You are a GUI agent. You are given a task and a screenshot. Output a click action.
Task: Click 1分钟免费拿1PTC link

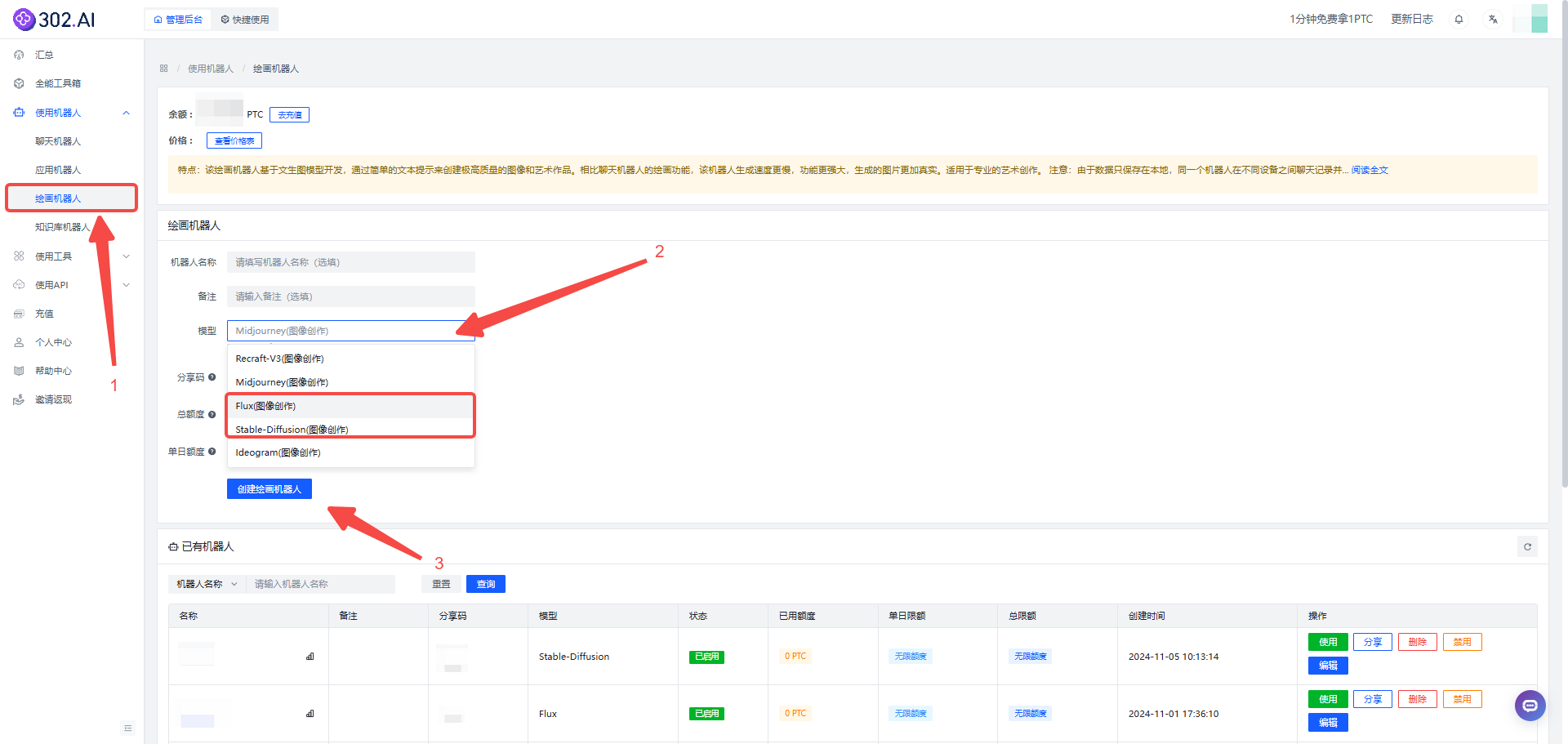[x=1331, y=19]
